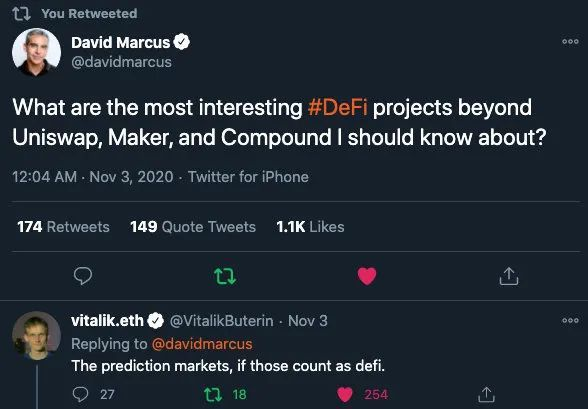Share vitalik.eth's reply

coord(486,394)
